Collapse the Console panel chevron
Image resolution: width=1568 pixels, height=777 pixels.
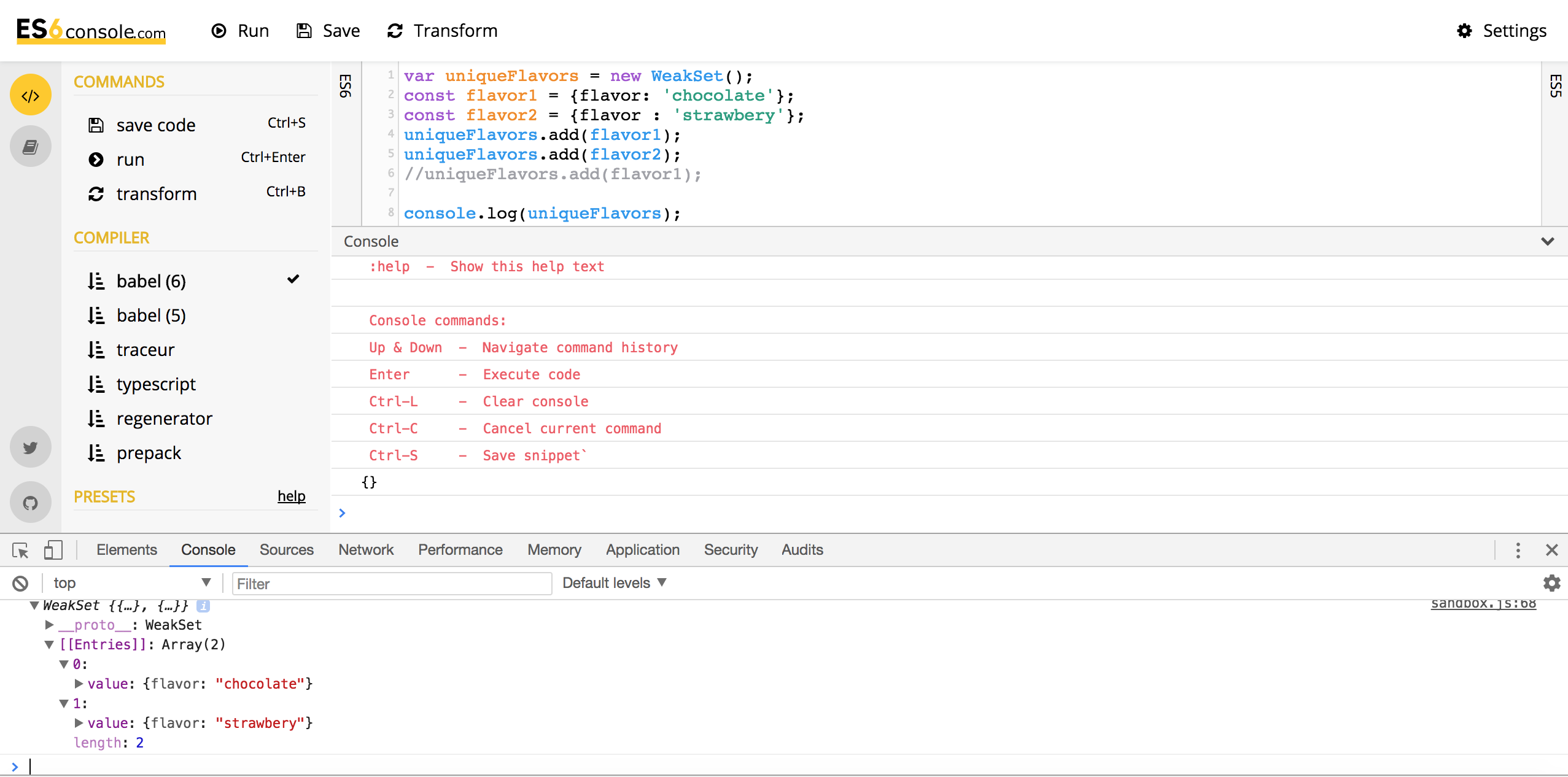tap(1547, 241)
